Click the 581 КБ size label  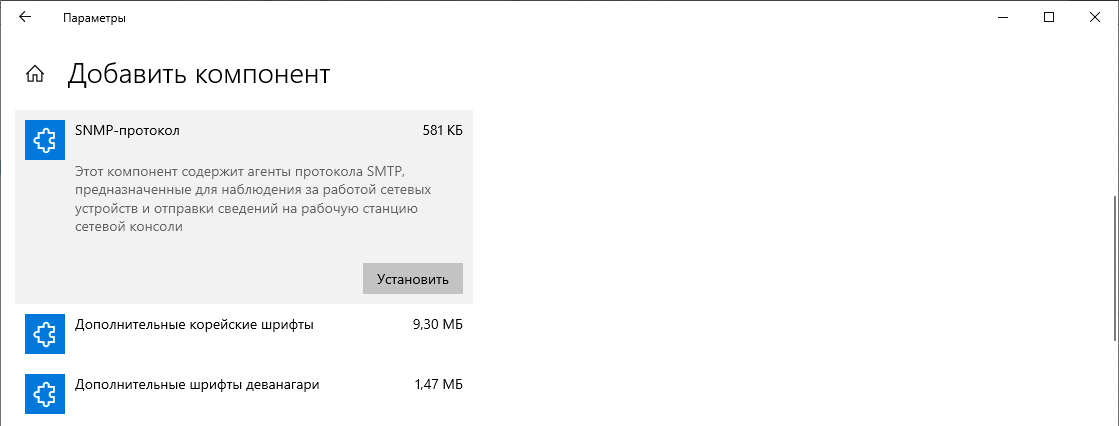tap(443, 131)
